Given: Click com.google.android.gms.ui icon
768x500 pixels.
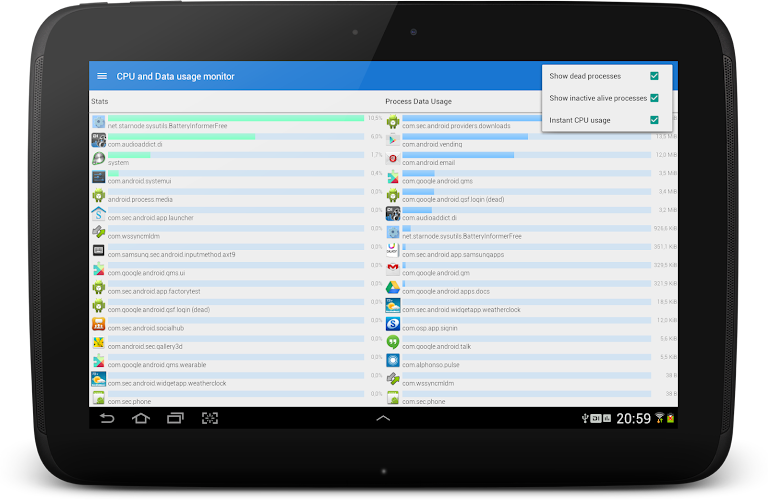Looking at the screenshot, I should [x=98, y=268].
